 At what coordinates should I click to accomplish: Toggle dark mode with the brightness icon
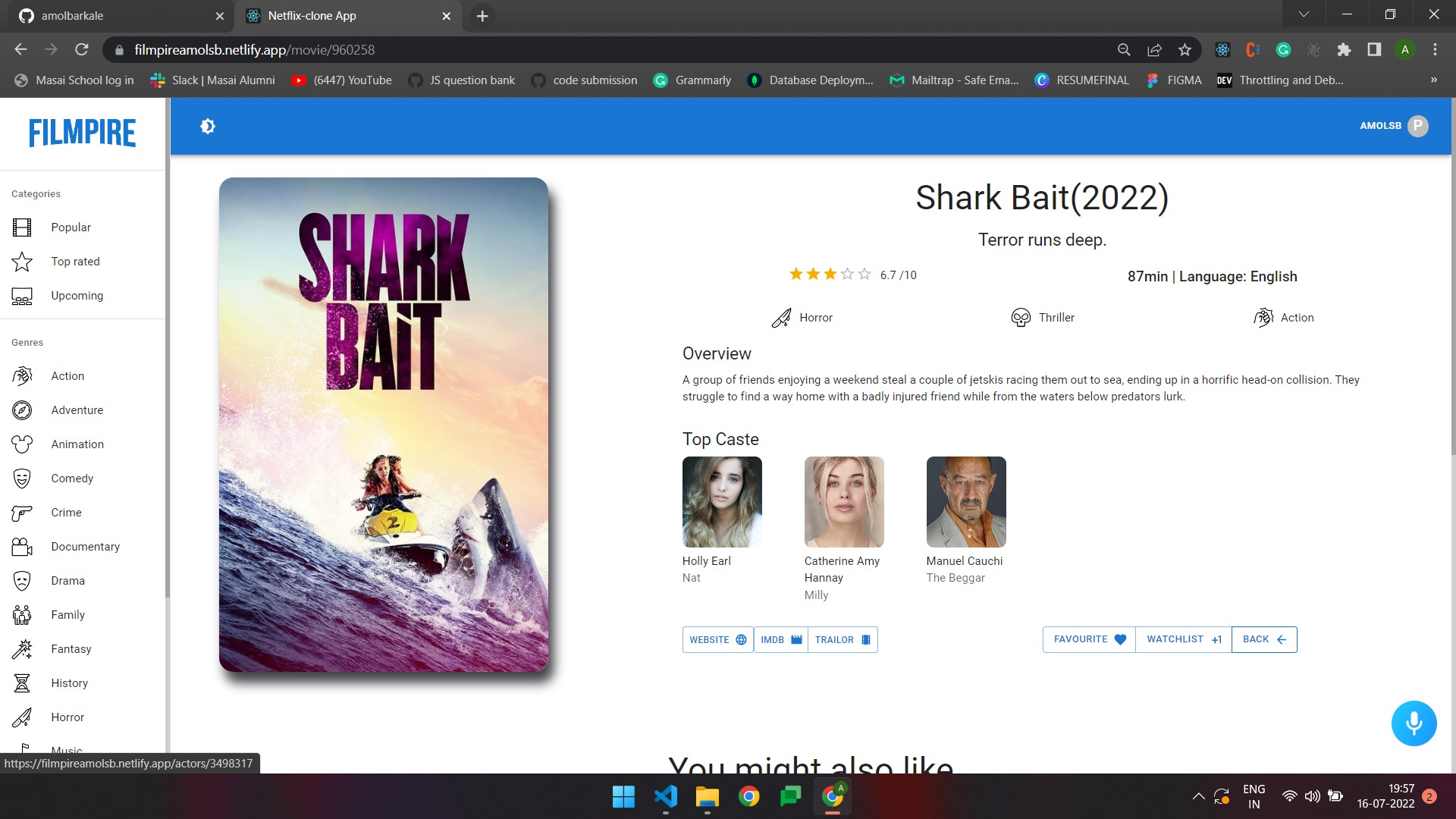tap(207, 126)
